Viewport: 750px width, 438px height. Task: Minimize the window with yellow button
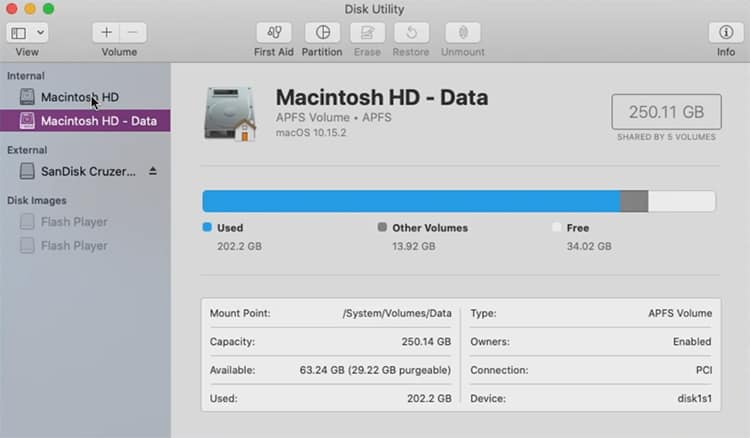[30, 9]
